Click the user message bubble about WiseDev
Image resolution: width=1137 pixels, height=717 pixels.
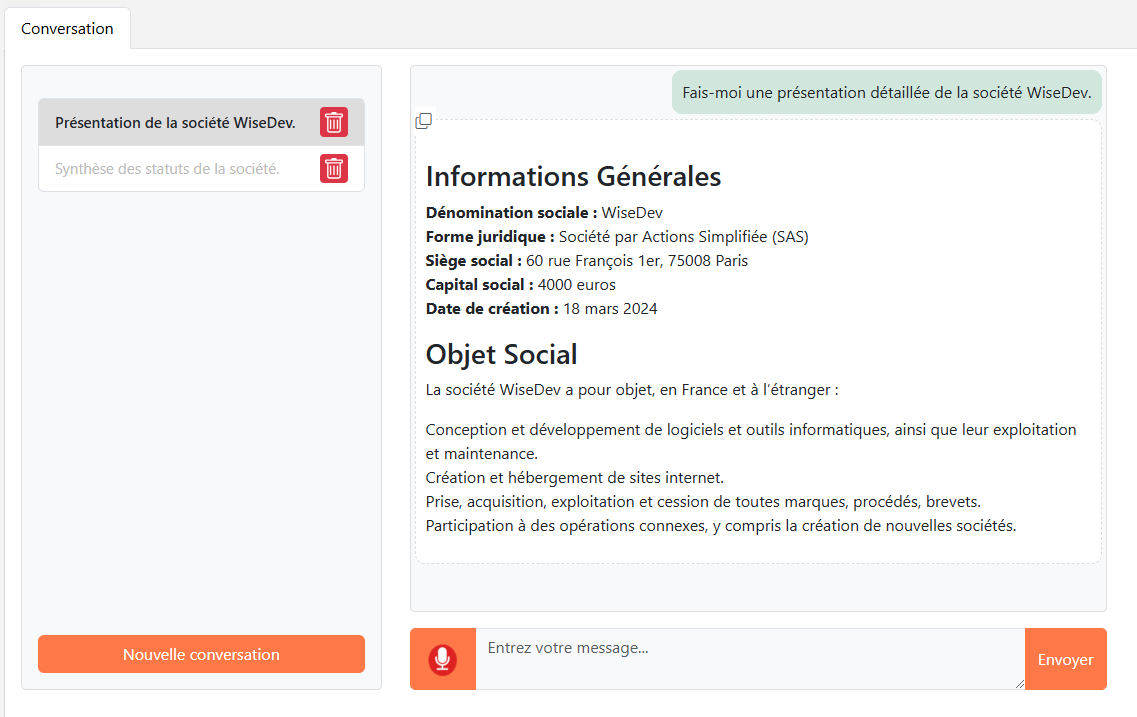(x=886, y=92)
